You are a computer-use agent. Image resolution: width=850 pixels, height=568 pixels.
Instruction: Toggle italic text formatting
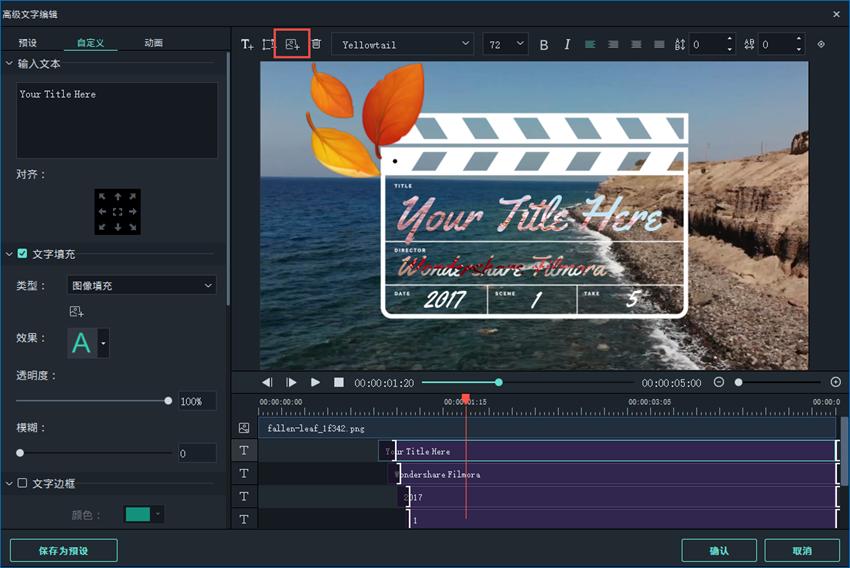(x=567, y=44)
